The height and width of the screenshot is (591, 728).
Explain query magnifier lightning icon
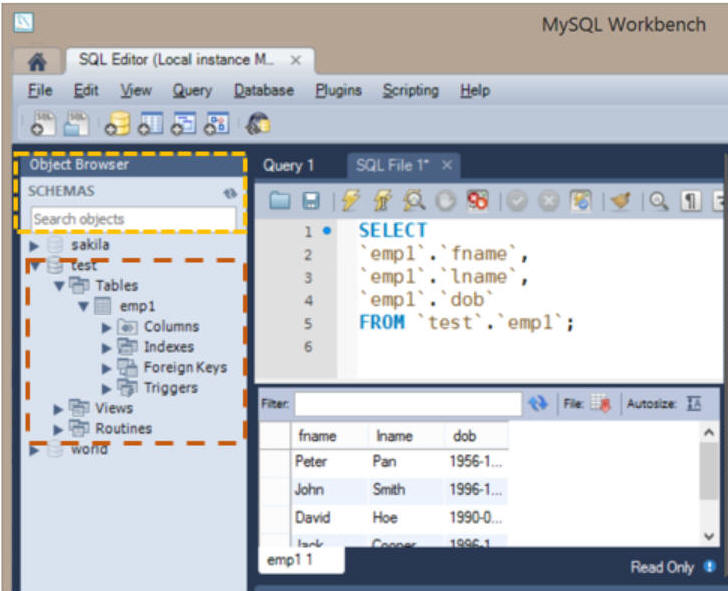click(x=413, y=201)
